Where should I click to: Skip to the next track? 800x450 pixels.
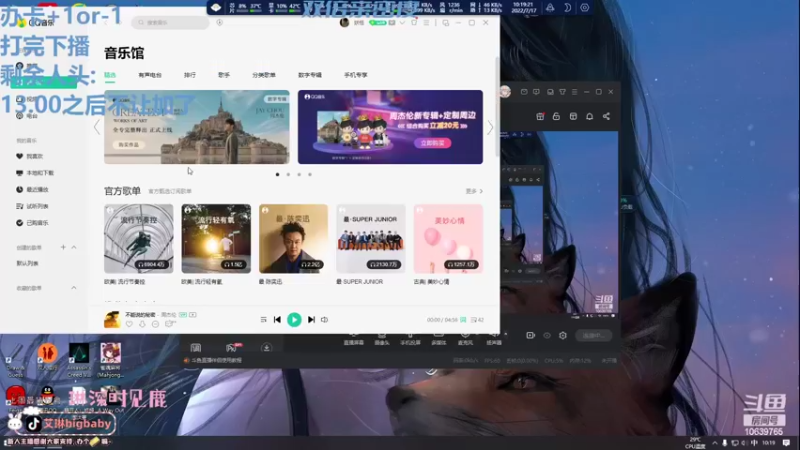[311, 320]
